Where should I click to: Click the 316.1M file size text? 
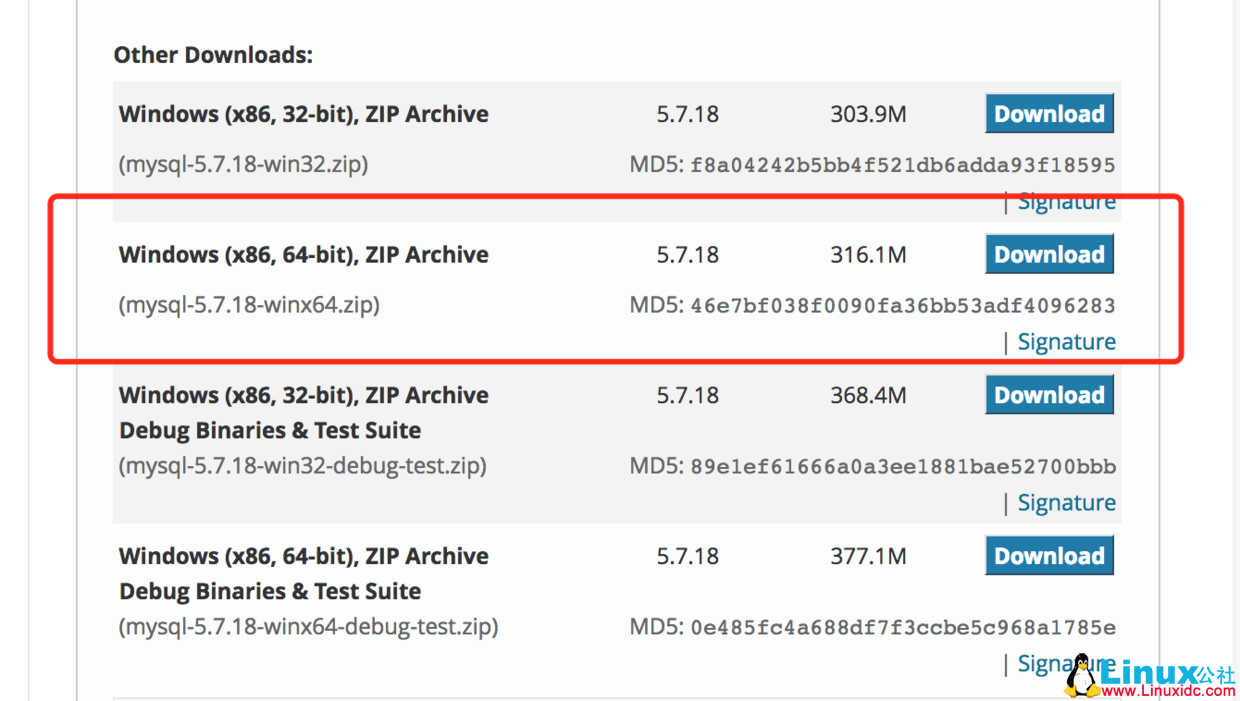(868, 255)
